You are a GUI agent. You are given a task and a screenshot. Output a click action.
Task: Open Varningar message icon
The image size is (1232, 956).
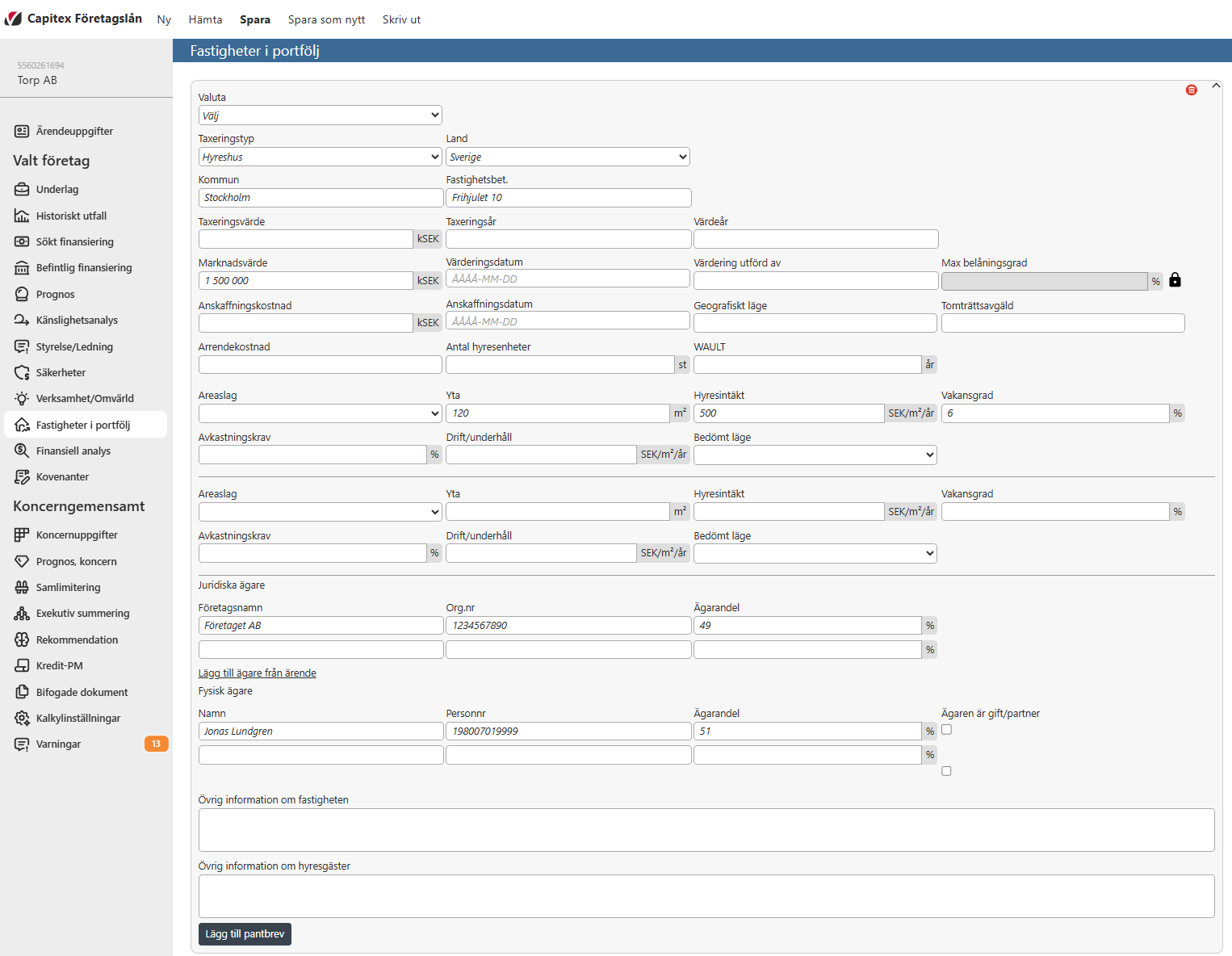(x=22, y=744)
